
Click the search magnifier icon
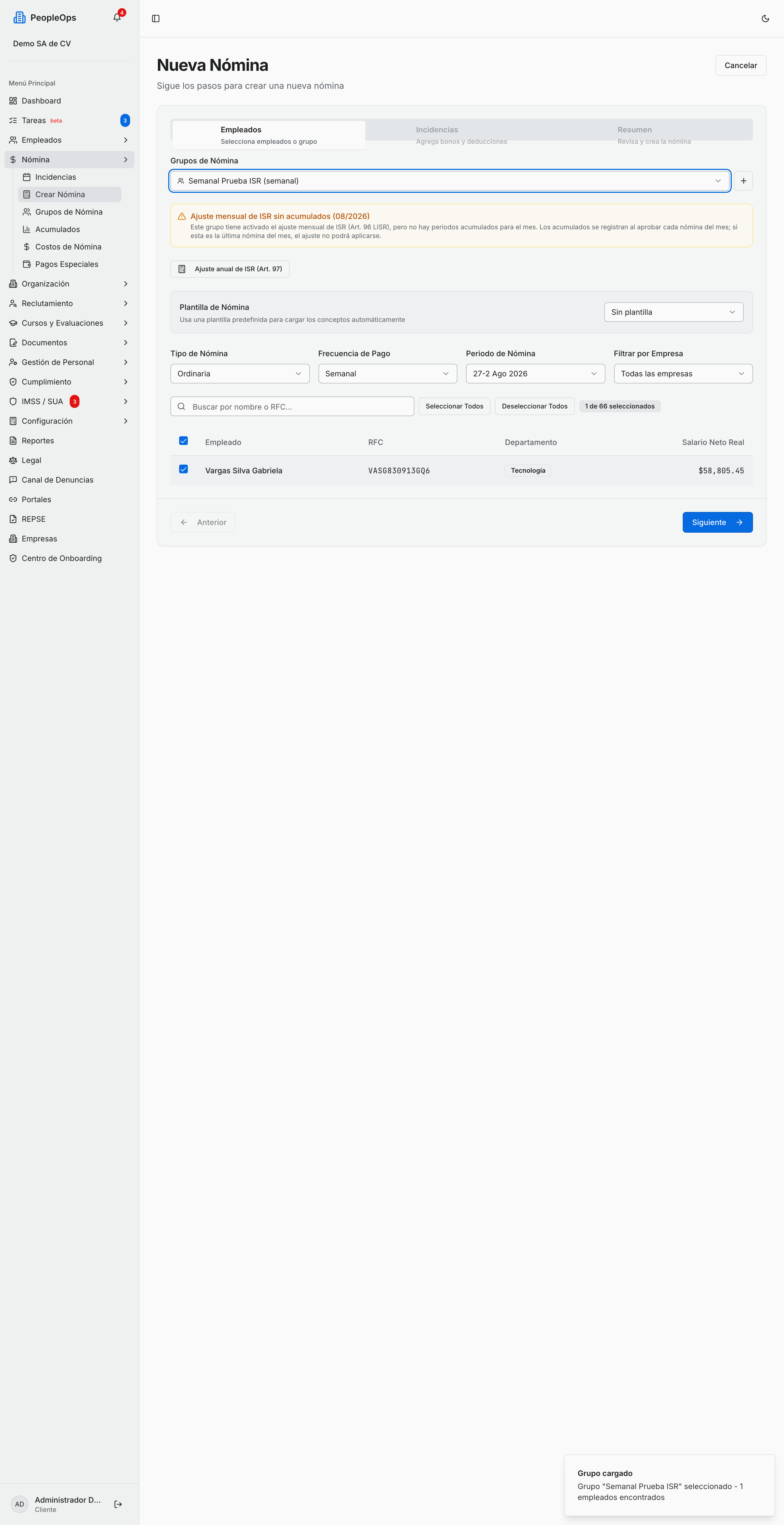tap(182, 406)
